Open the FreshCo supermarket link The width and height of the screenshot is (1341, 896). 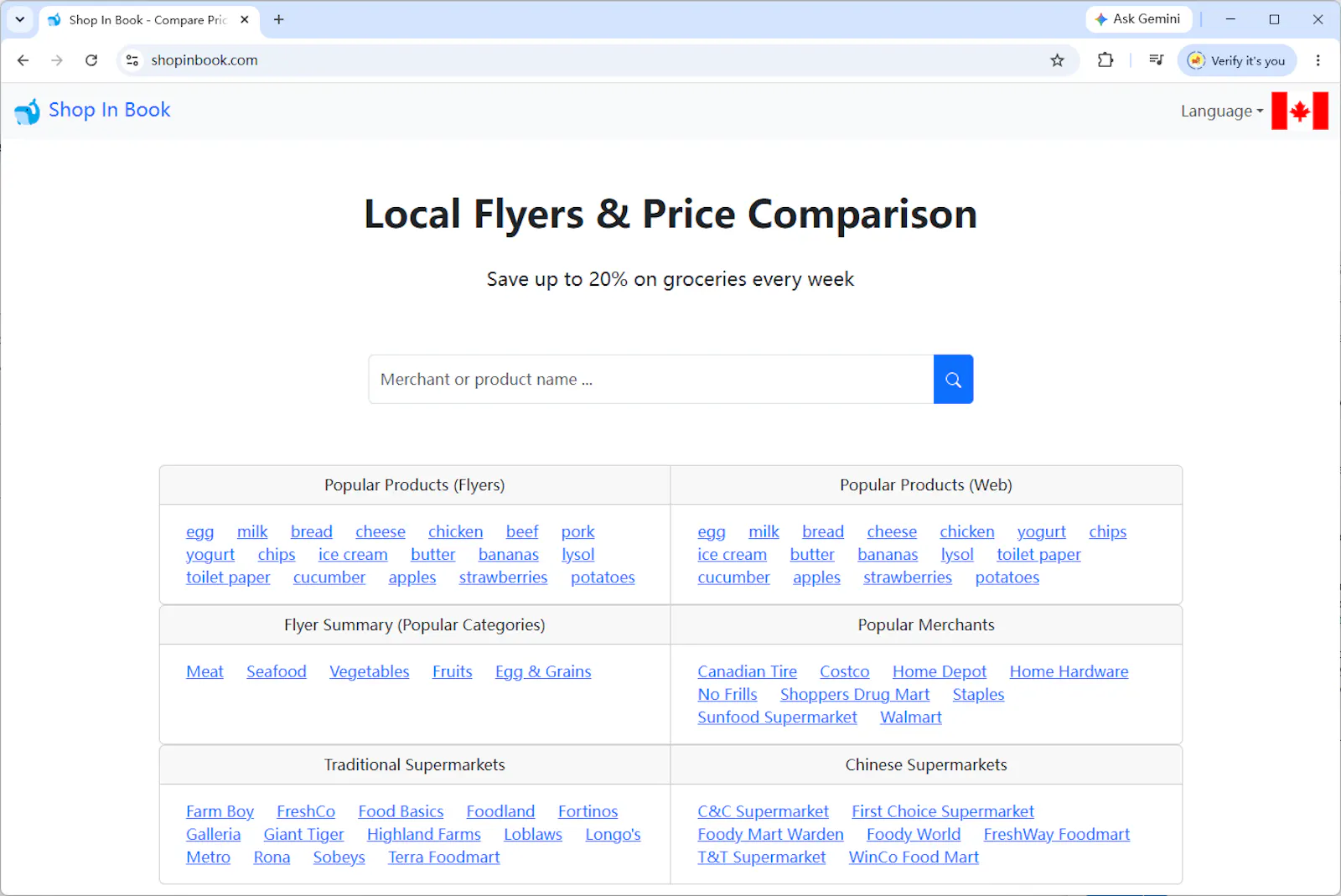click(x=306, y=811)
